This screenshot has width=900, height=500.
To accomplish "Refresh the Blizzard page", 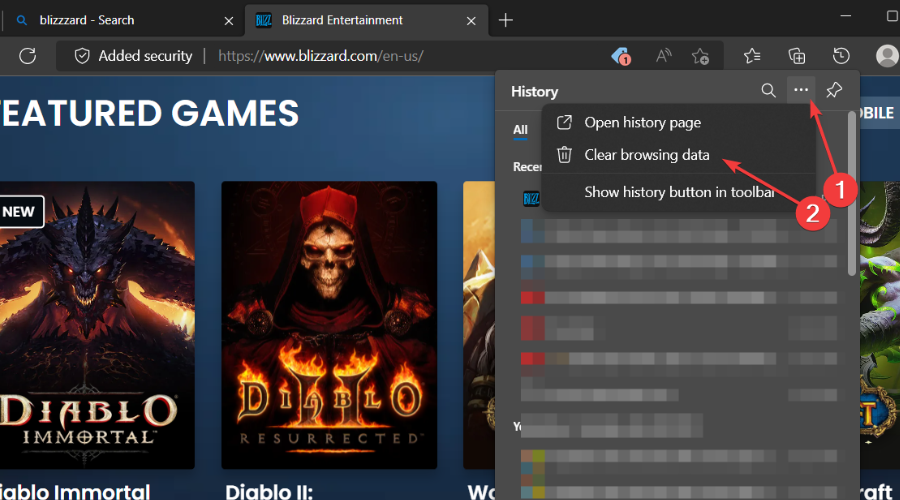I will tap(27, 56).
